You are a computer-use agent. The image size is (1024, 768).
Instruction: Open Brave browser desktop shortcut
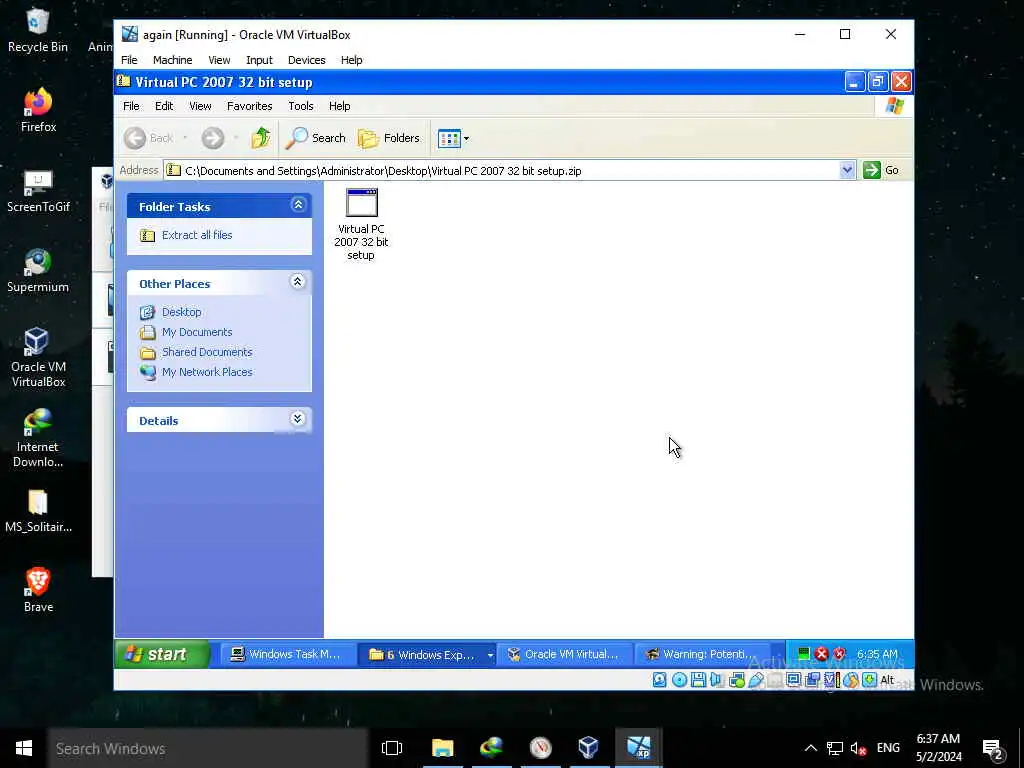(x=38, y=590)
